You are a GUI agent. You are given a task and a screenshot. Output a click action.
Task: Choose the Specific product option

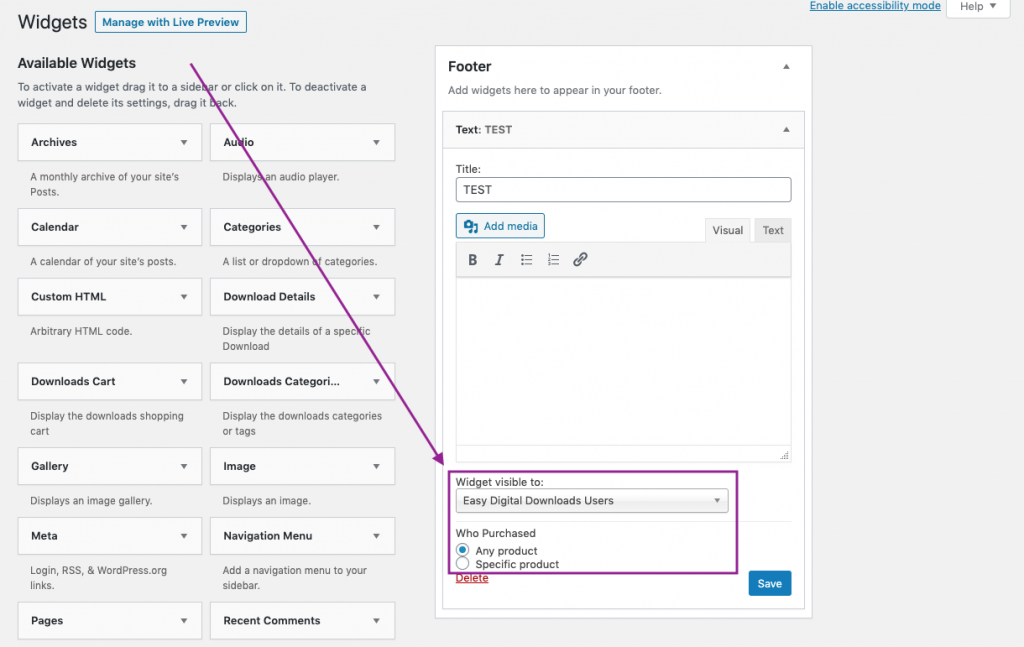[x=462, y=562]
